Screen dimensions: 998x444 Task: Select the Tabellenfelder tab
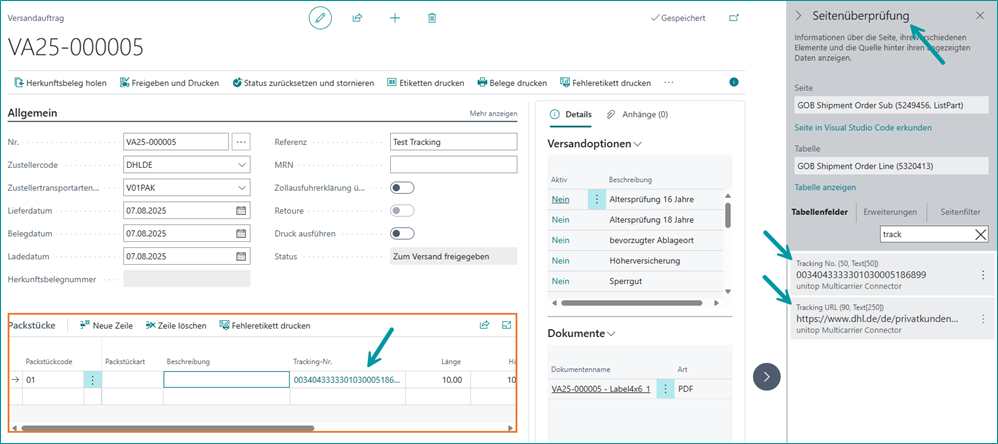[819, 212]
